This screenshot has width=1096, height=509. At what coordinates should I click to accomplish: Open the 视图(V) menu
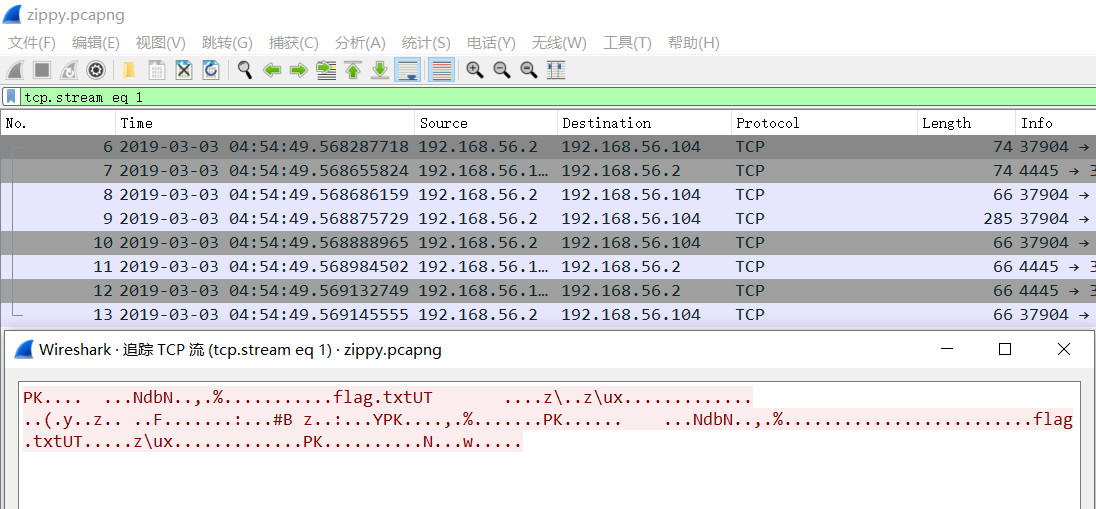(x=161, y=43)
